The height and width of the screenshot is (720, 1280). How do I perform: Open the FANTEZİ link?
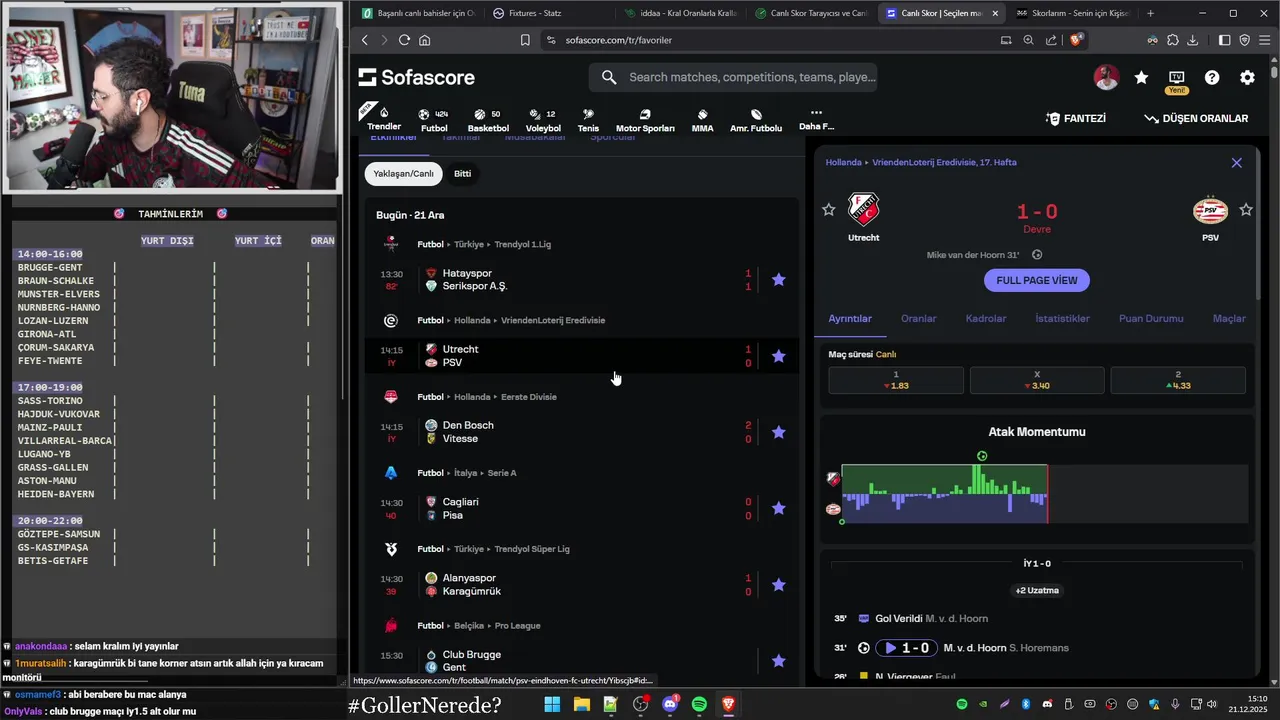pos(1076,118)
